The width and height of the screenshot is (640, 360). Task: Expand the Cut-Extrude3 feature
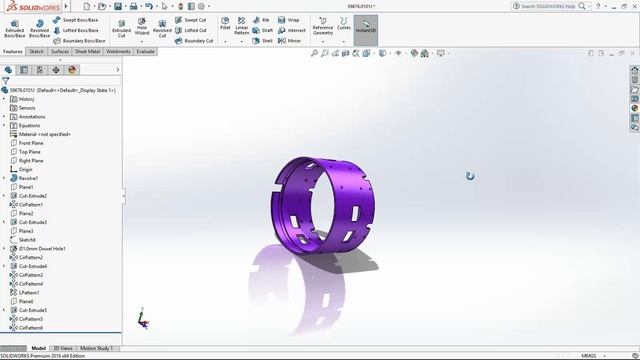pos(4,222)
